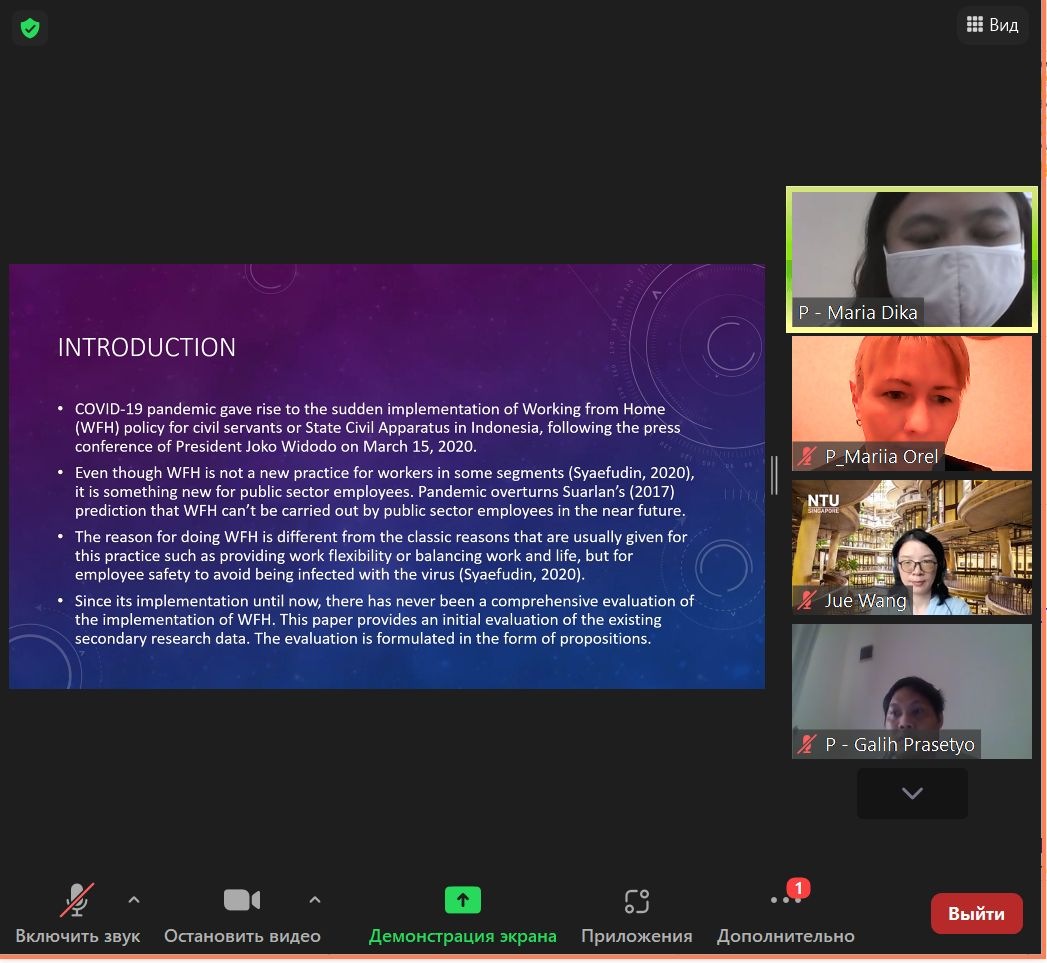Expand audio options arrow beside microphone
Screen dimensions: 1047x963
pos(134,900)
